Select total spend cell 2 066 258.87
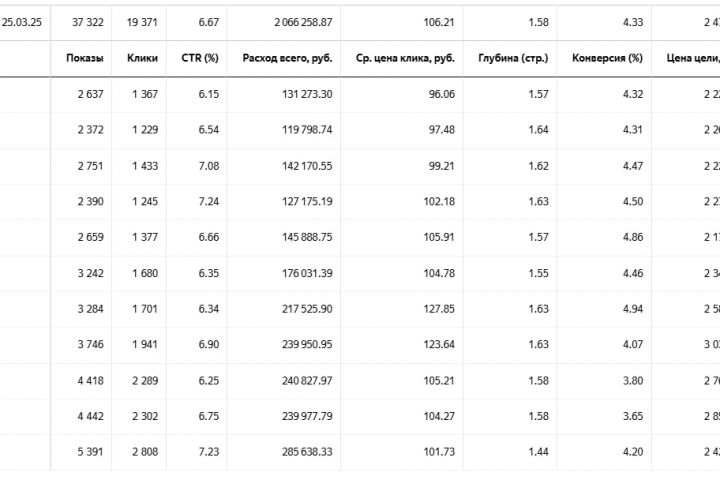Image resolution: width=720 pixels, height=480 pixels. coord(295,21)
